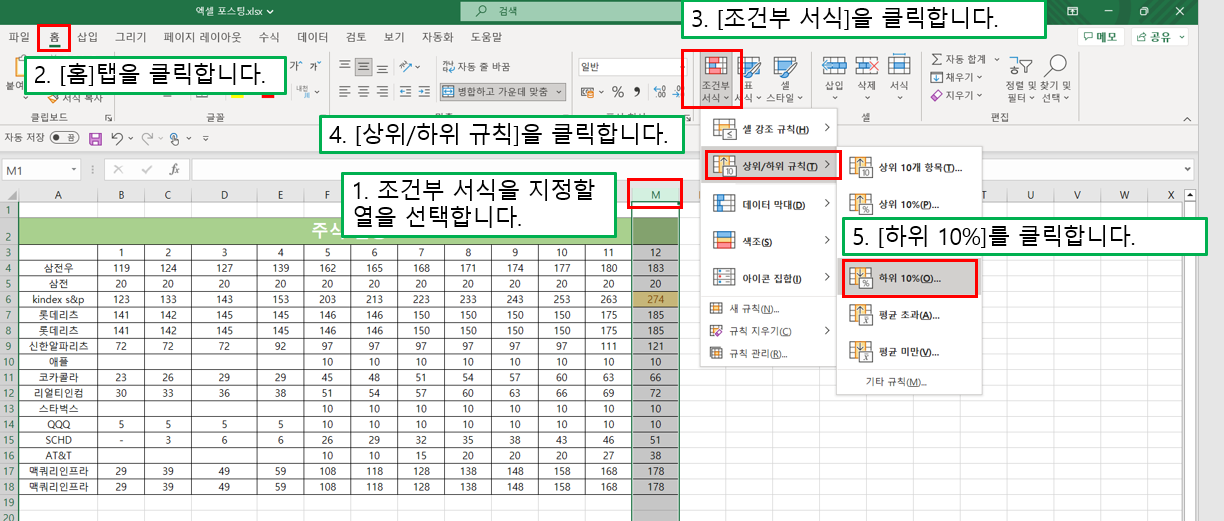The height and width of the screenshot is (521, 1224).
Task: Expand 채우기 (fill) dropdown
Action: point(979,77)
